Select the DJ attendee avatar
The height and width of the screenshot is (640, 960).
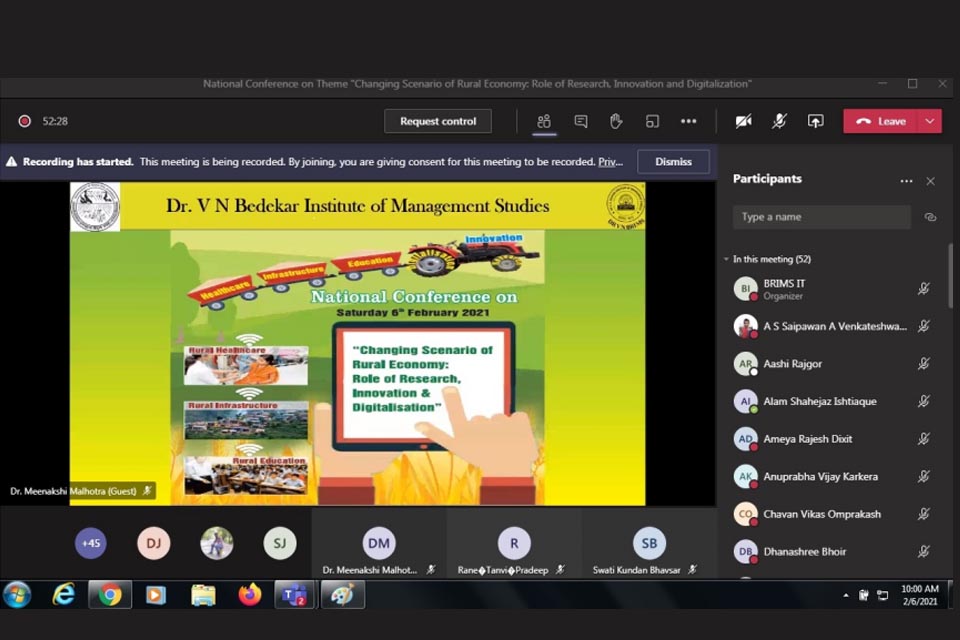coord(154,543)
